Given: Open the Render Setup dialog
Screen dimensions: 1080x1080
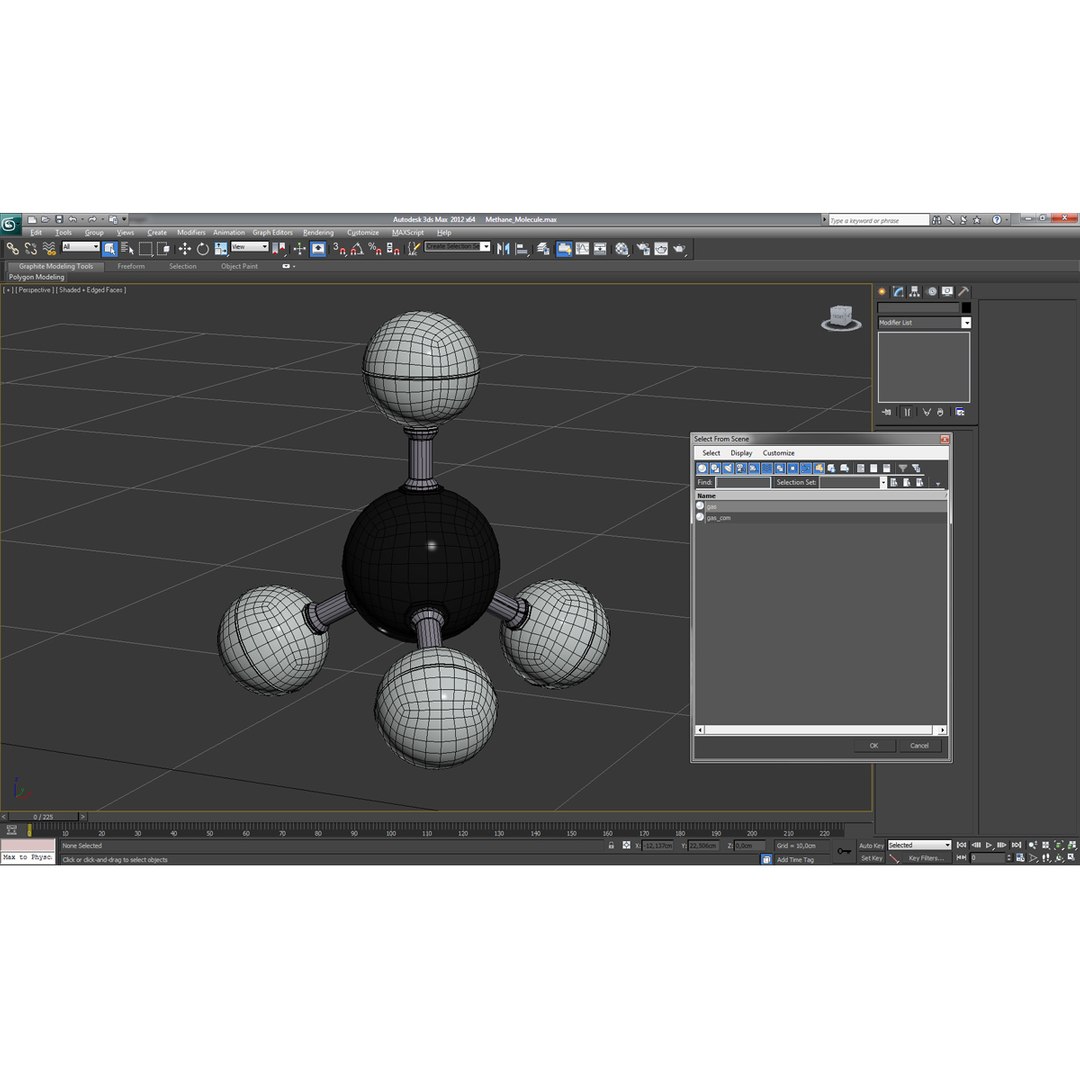Looking at the screenshot, I should pos(643,249).
